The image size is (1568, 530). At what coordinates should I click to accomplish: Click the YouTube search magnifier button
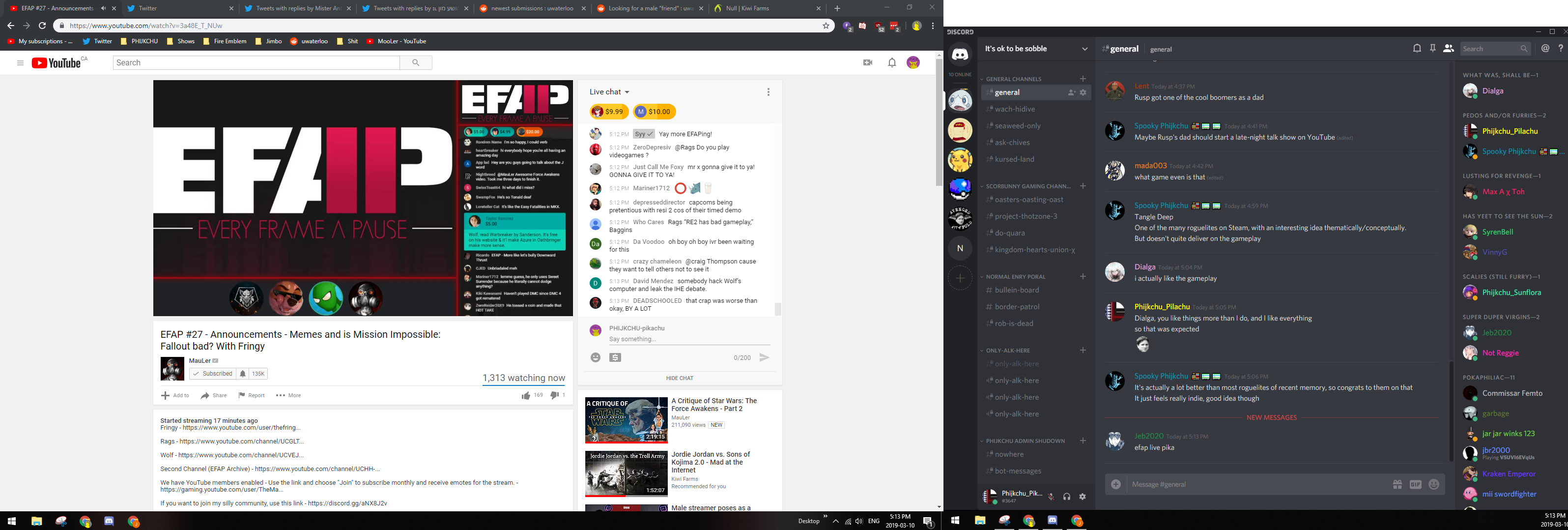coord(416,63)
